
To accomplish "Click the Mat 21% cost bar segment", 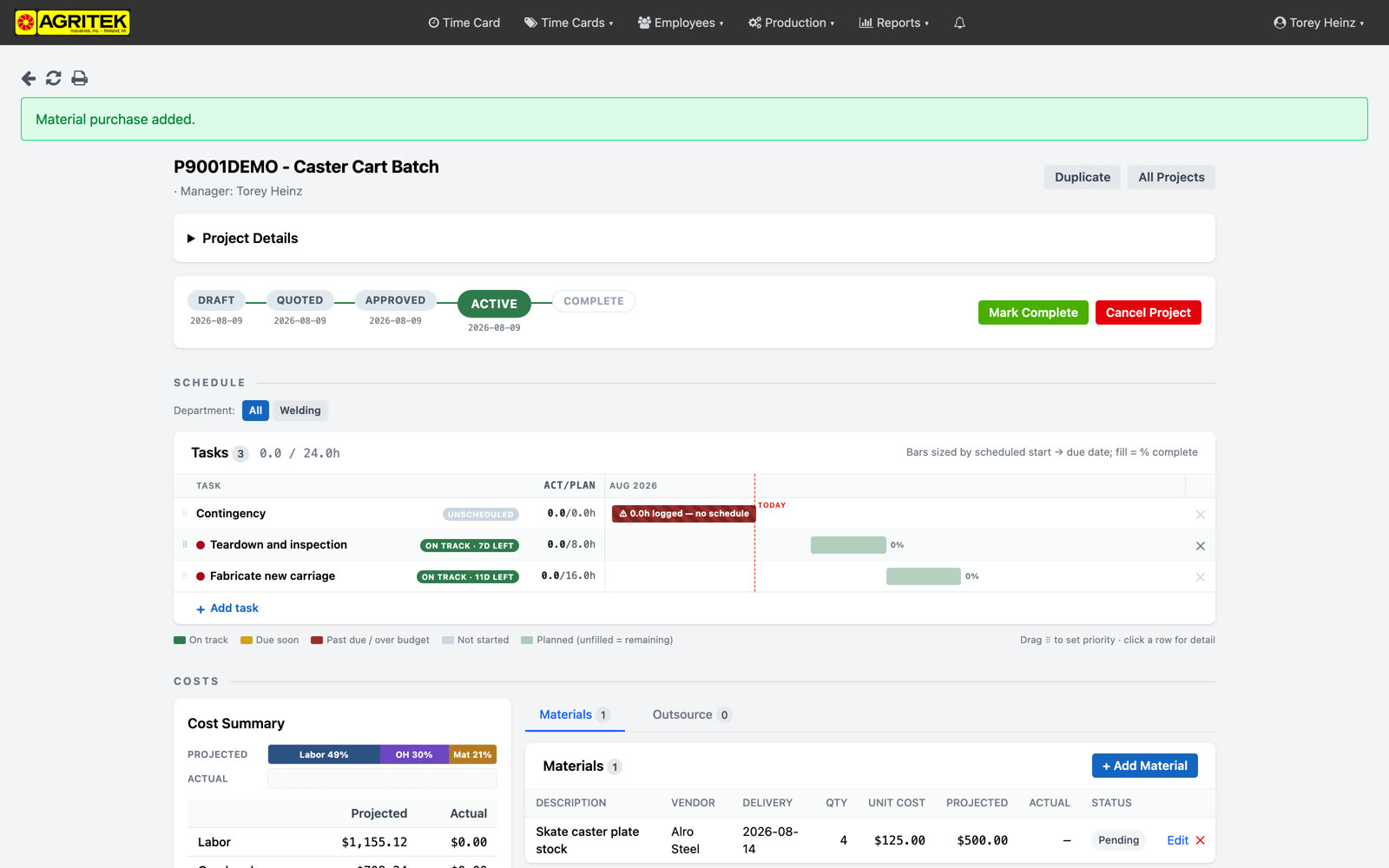I will 472,754.
